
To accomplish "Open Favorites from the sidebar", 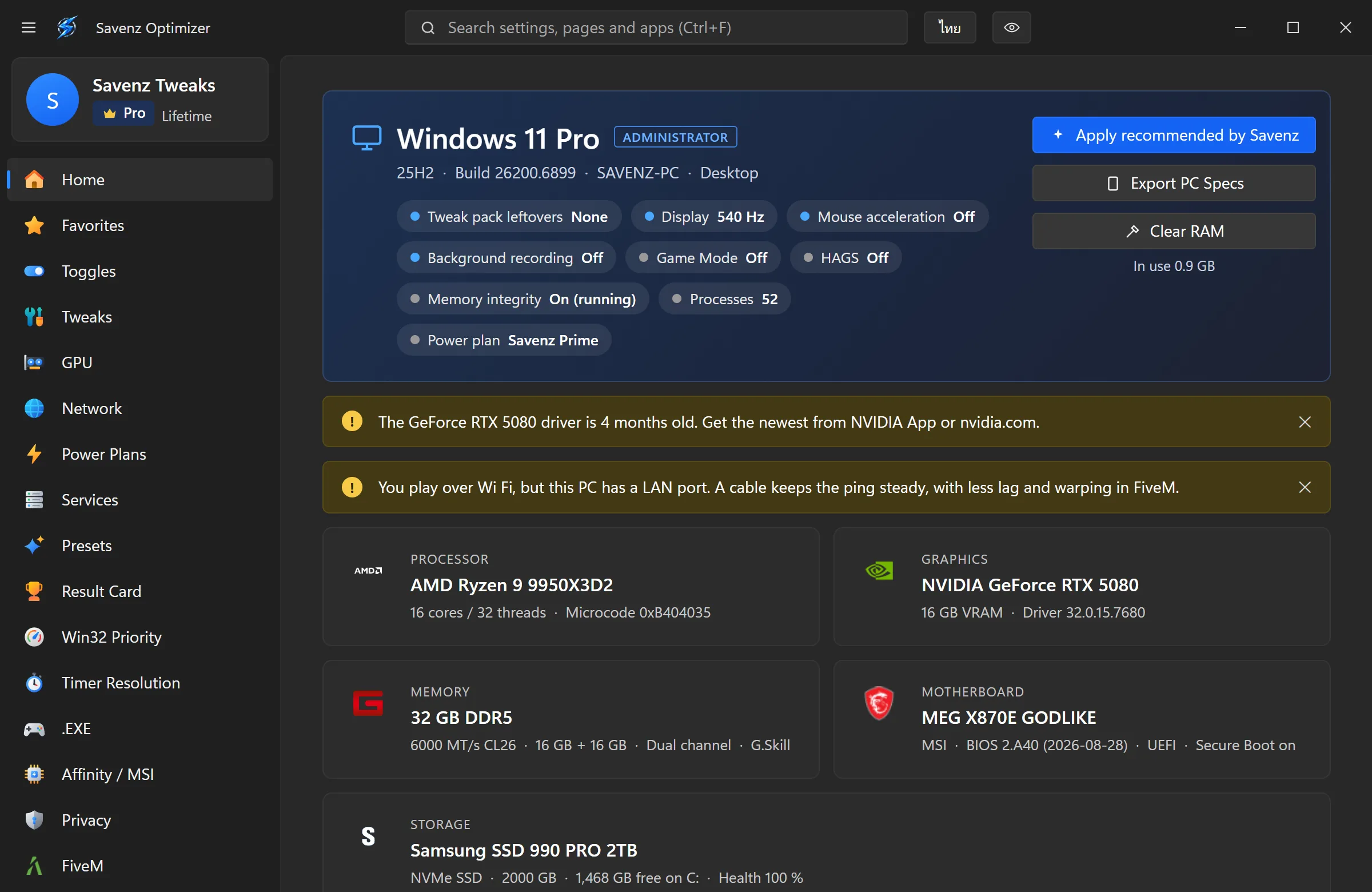I will click(x=139, y=225).
